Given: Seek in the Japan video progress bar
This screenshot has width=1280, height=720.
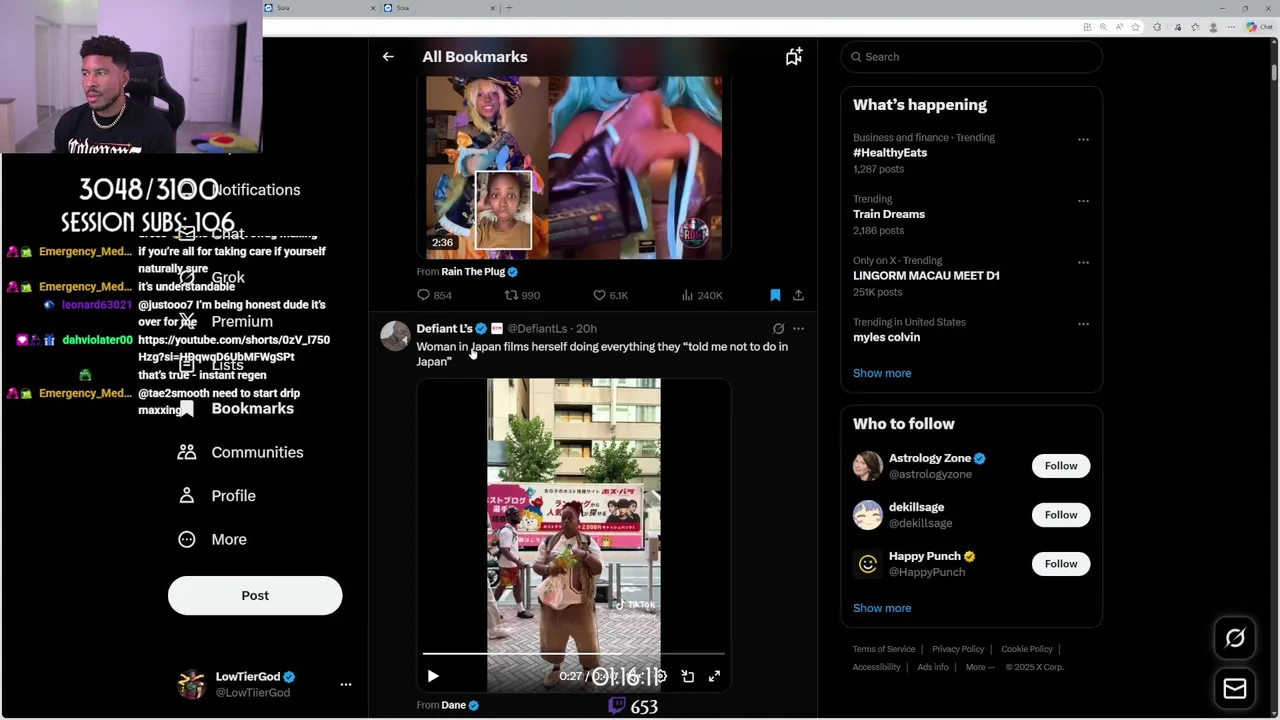Looking at the screenshot, I should tap(573, 654).
